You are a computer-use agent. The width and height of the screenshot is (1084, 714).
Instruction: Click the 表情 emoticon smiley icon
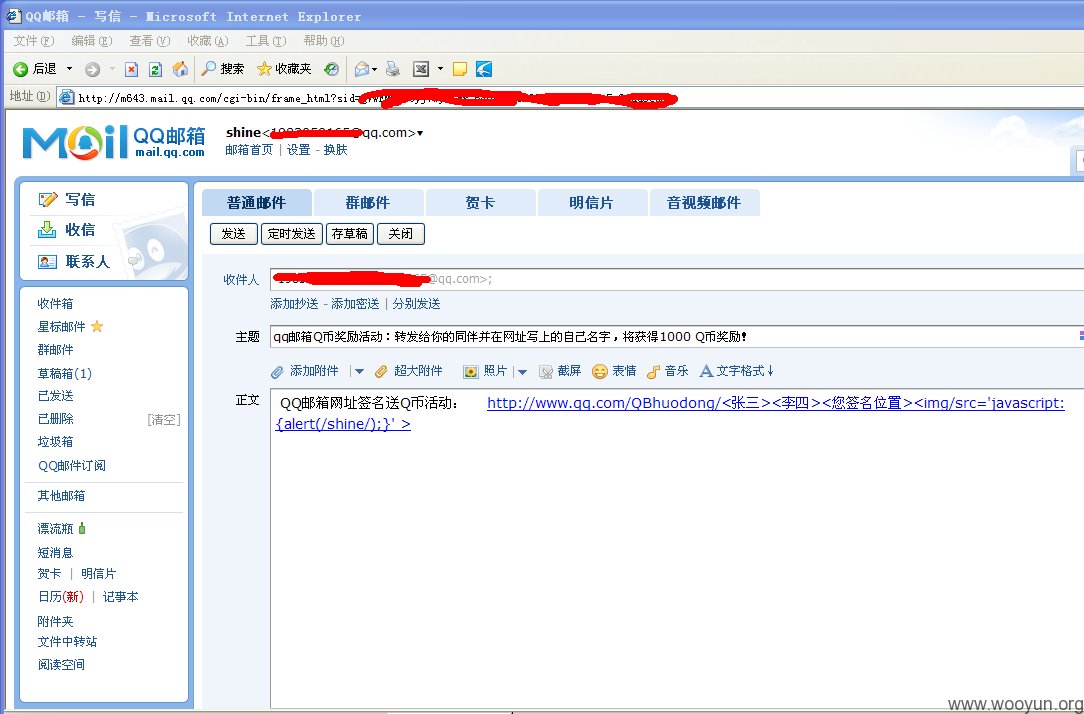click(599, 372)
